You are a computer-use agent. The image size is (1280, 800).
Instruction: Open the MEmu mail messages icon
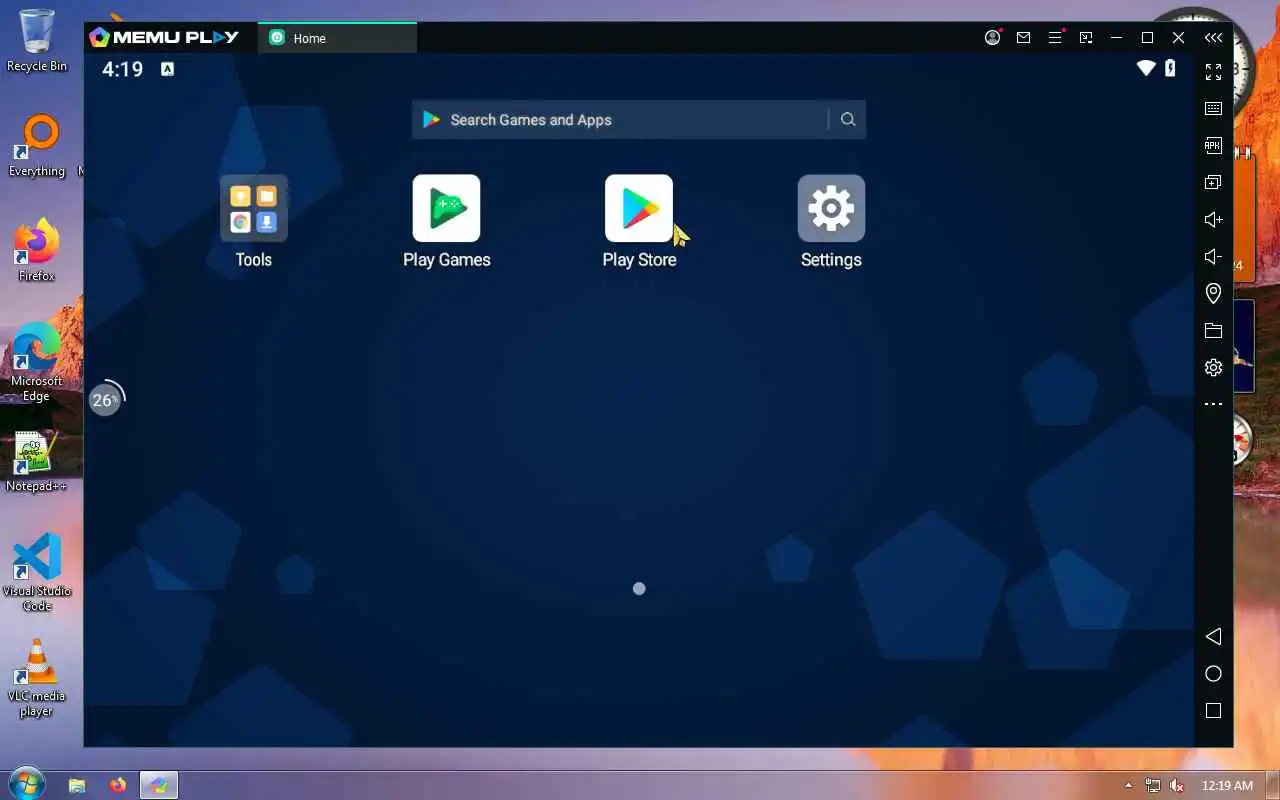1023,38
